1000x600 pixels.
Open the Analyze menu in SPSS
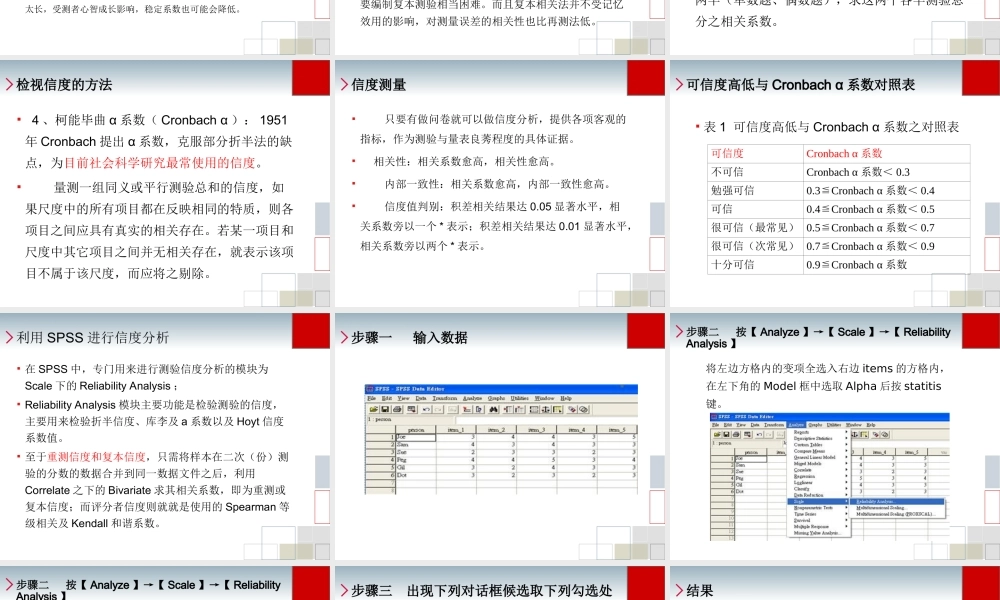[797, 425]
